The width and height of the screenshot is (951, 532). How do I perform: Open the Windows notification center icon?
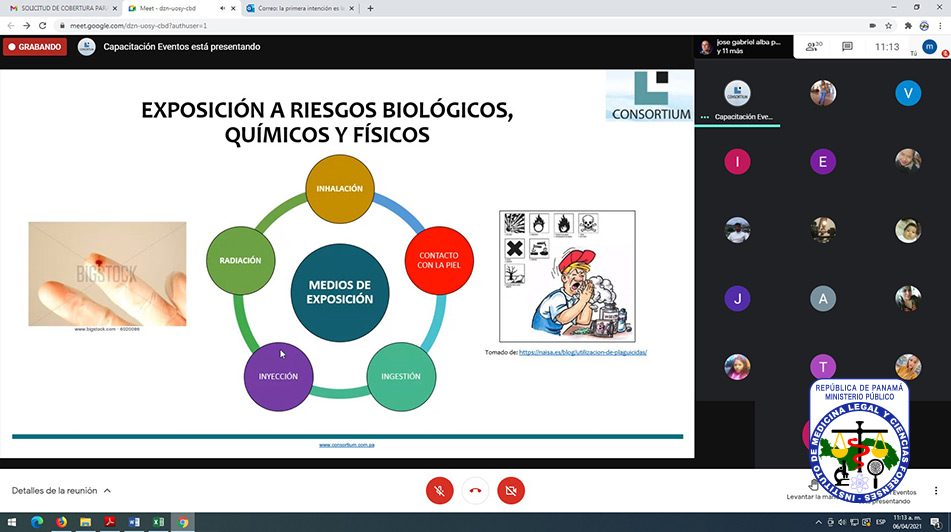click(936, 522)
